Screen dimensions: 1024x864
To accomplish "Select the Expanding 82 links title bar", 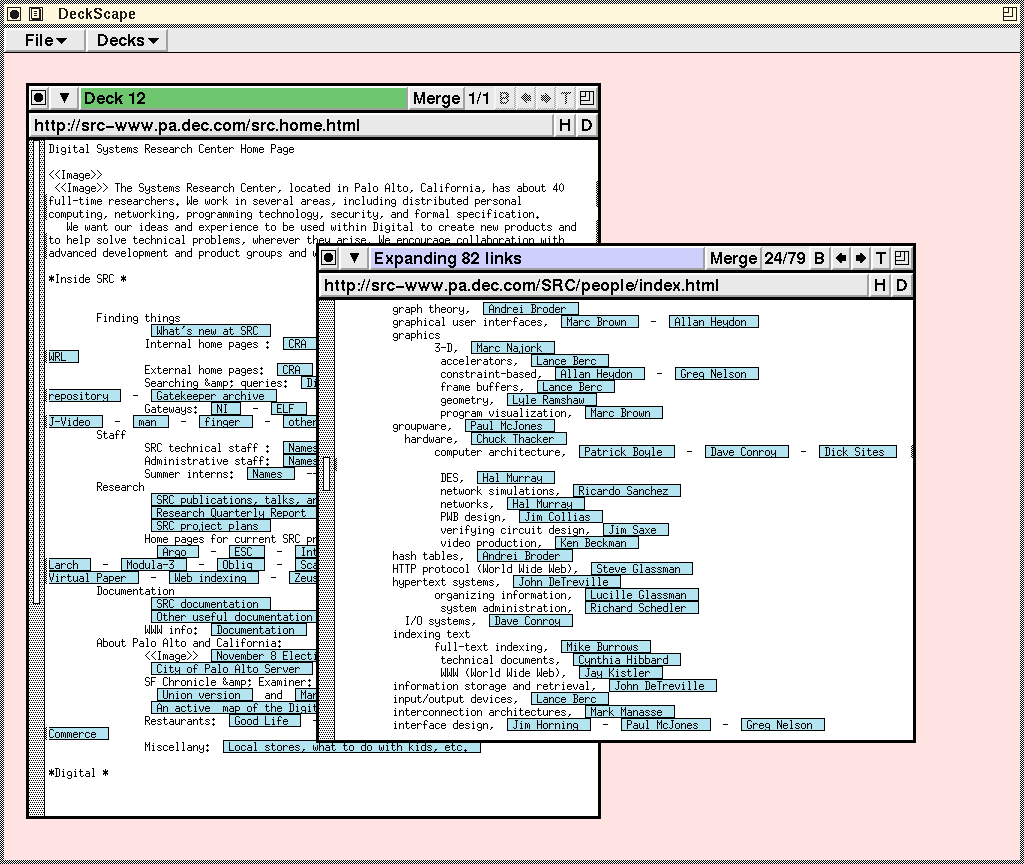I will [537, 258].
